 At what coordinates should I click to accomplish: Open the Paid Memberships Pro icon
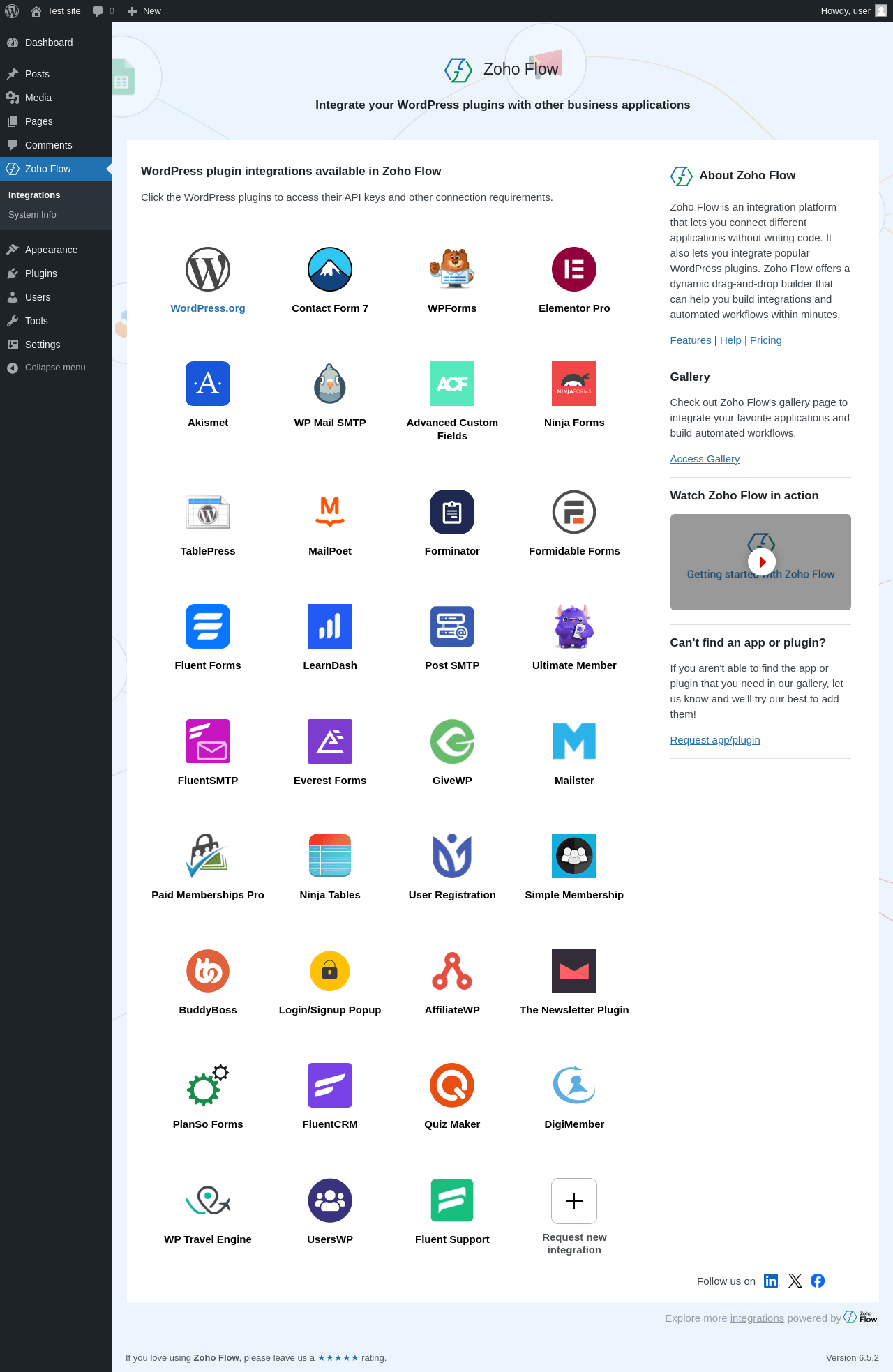(208, 856)
